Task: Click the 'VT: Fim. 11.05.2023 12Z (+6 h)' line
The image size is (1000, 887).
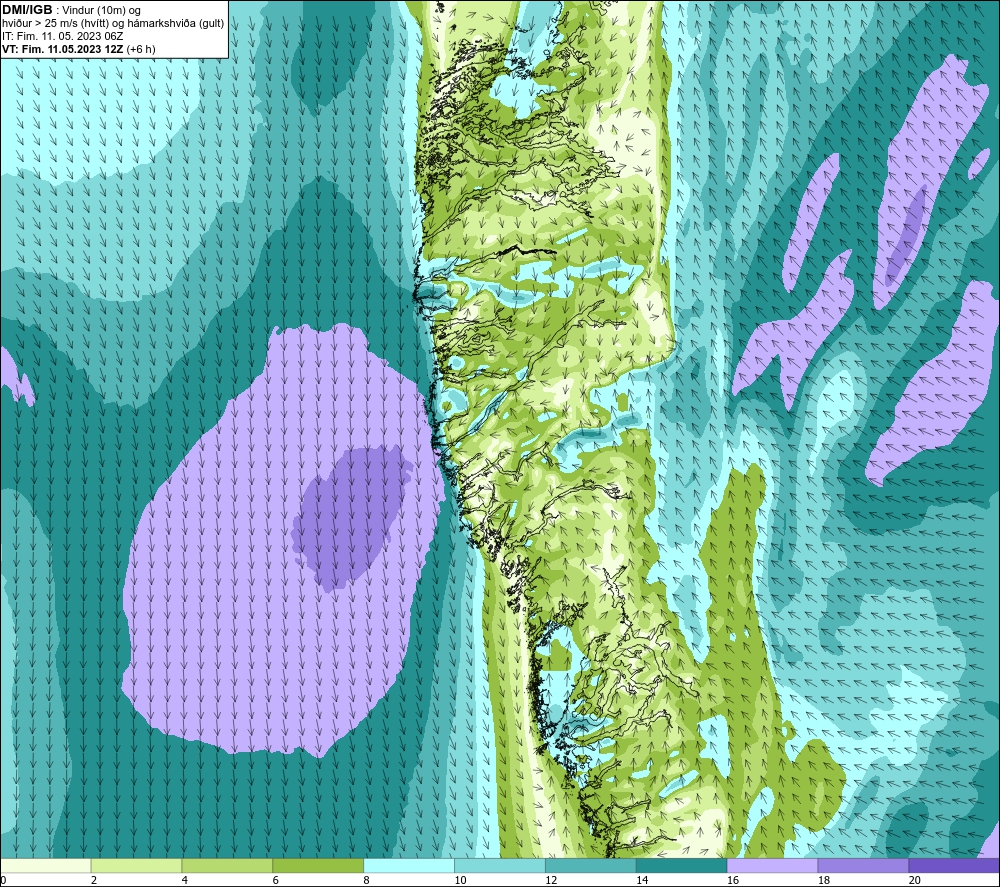Action: (78, 49)
